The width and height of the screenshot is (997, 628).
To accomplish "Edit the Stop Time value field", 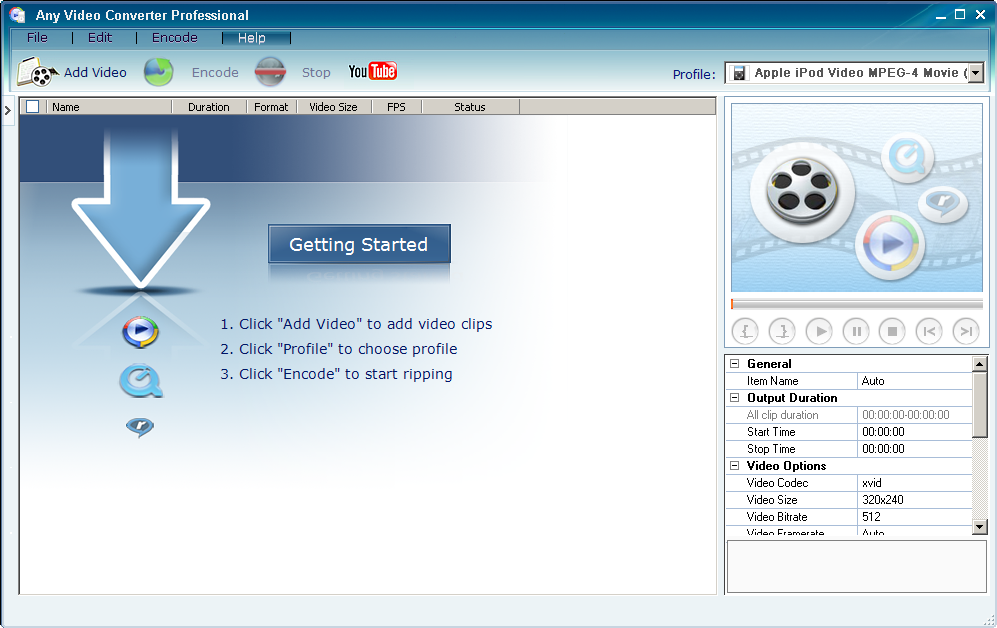I will click(914, 449).
